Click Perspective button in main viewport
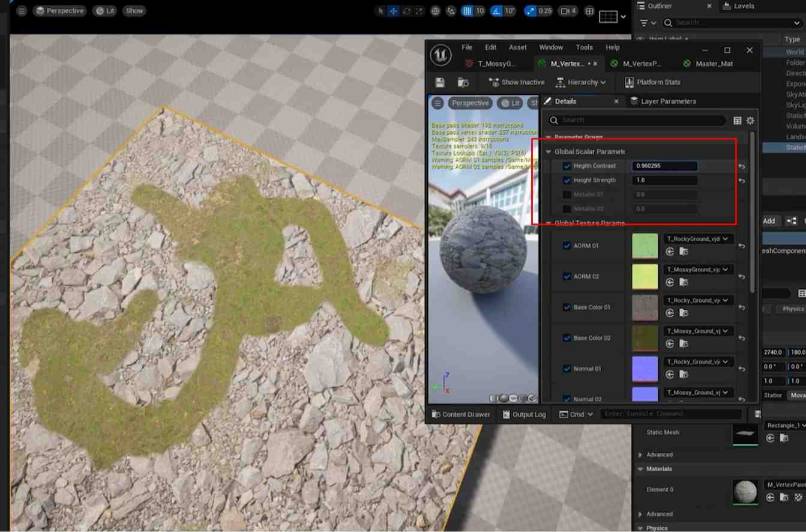The width and height of the screenshot is (806, 532). 60,11
